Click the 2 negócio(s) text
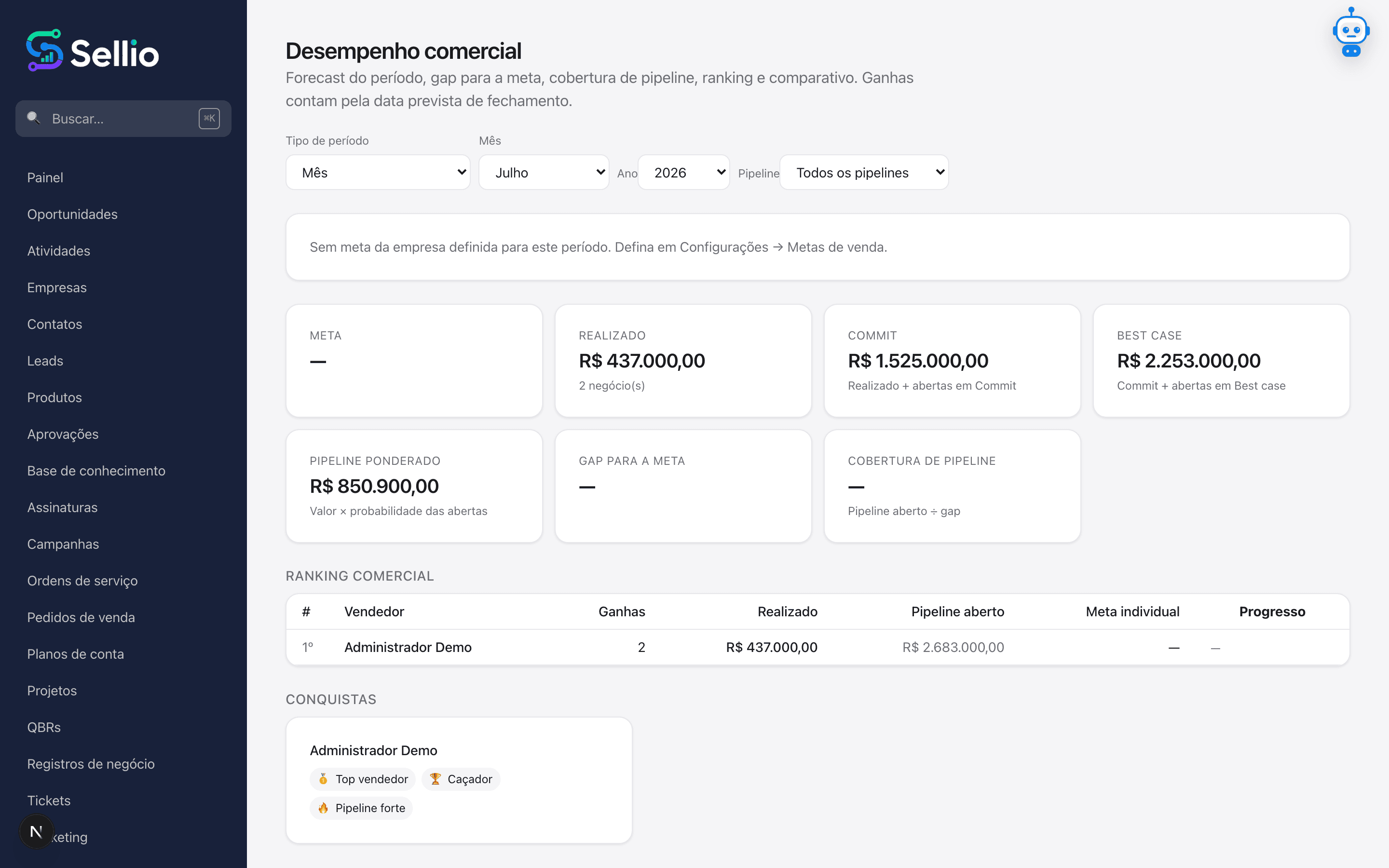The width and height of the screenshot is (1389, 868). click(x=611, y=385)
